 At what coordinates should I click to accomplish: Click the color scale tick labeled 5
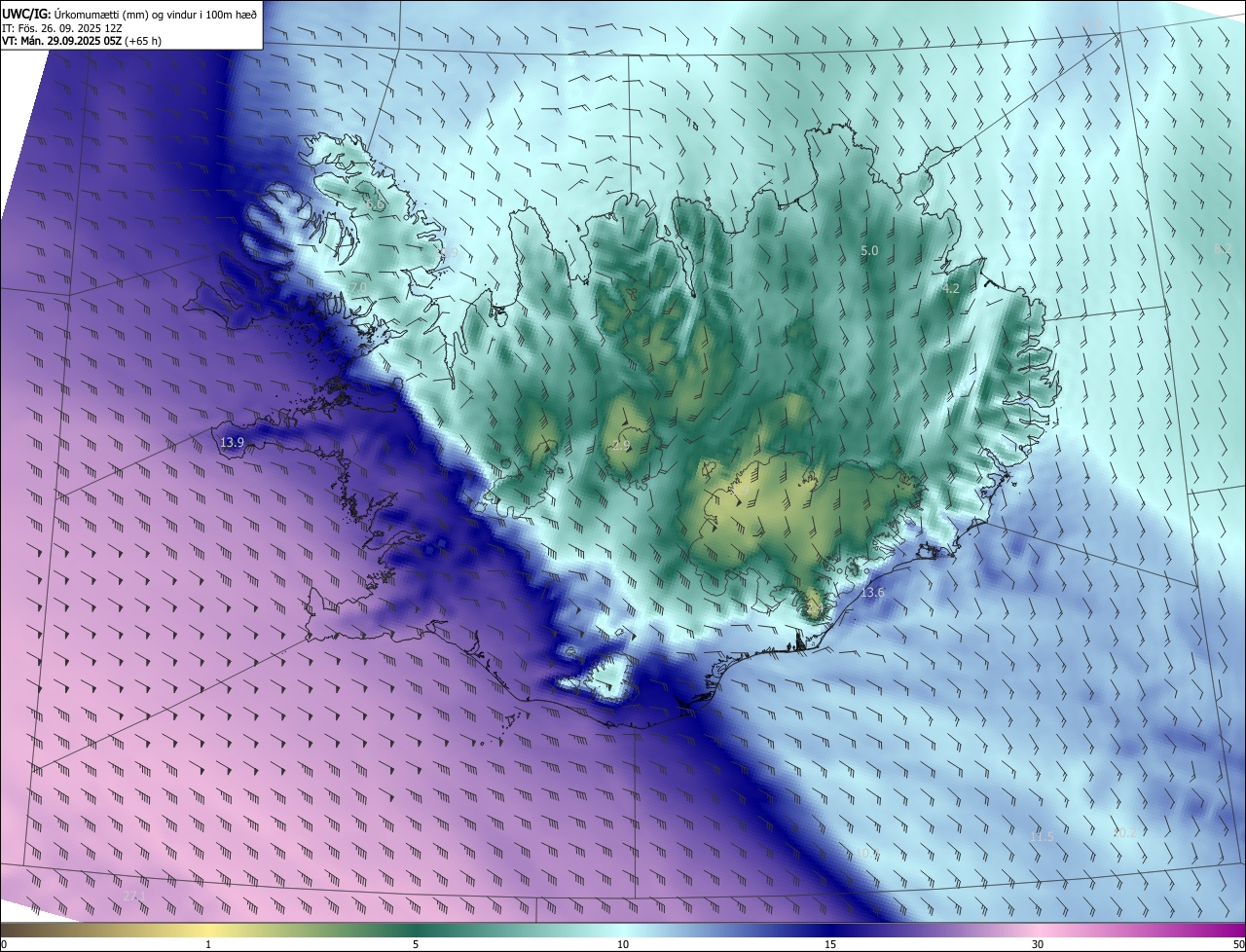pos(416,944)
